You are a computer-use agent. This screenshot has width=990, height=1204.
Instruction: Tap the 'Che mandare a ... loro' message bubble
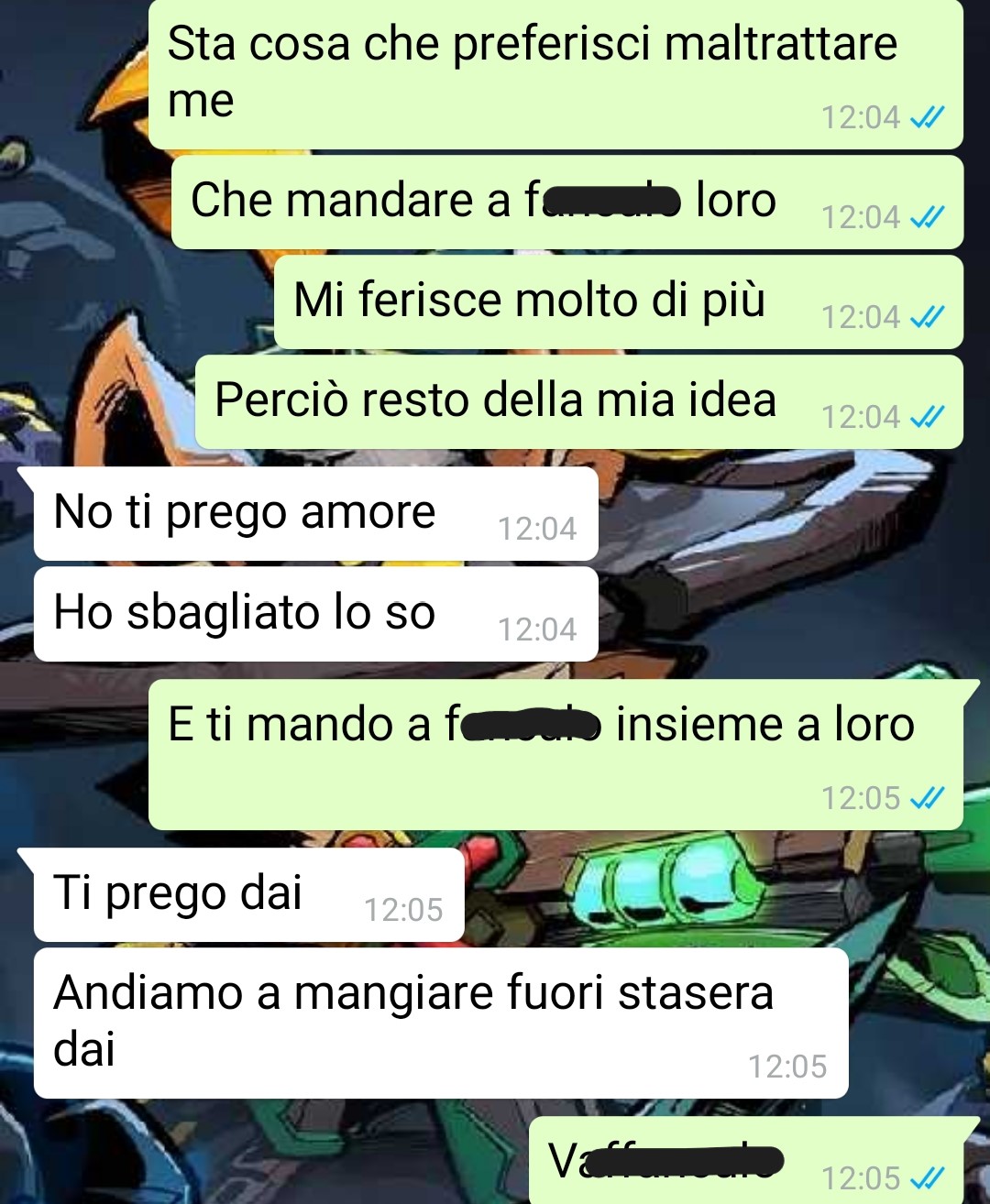click(x=567, y=202)
